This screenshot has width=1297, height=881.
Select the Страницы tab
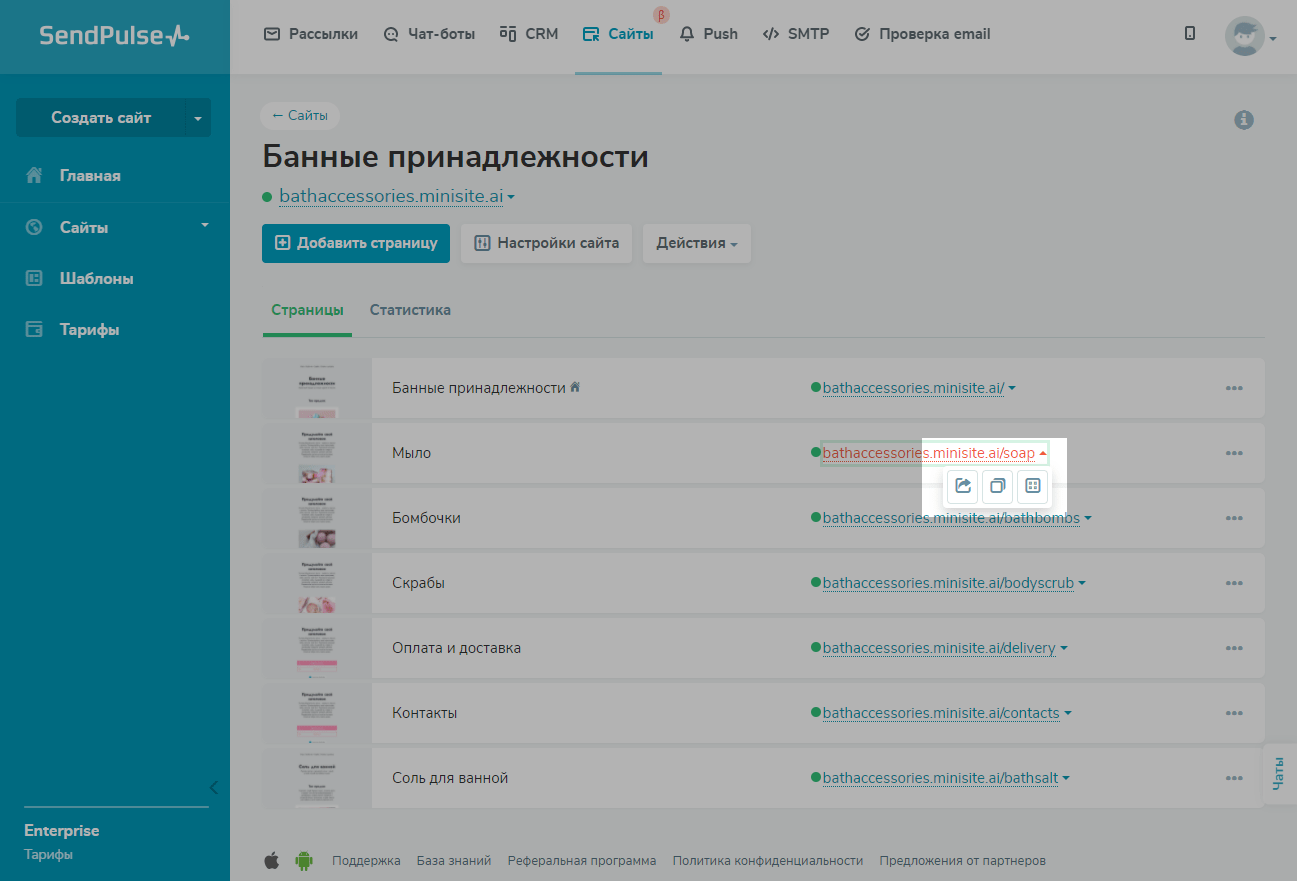tap(307, 310)
